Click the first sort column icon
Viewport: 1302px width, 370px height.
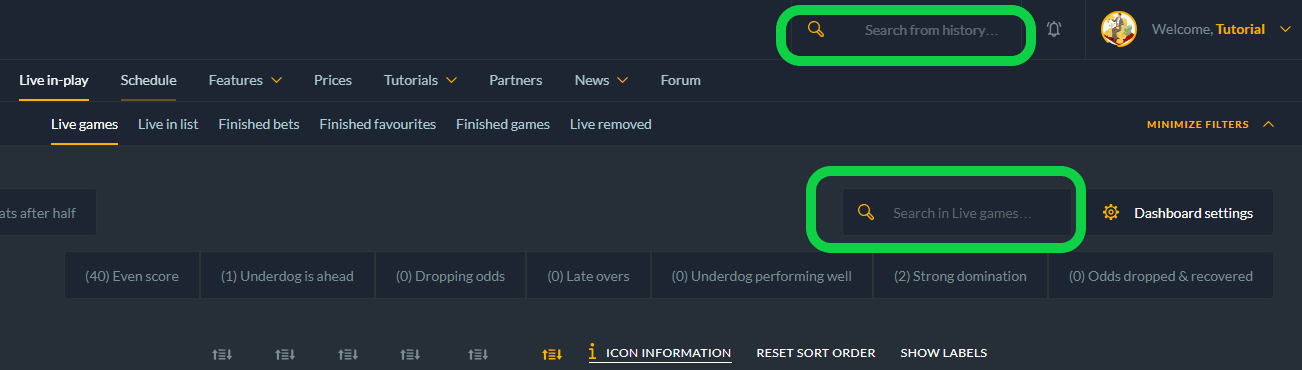(223, 353)
